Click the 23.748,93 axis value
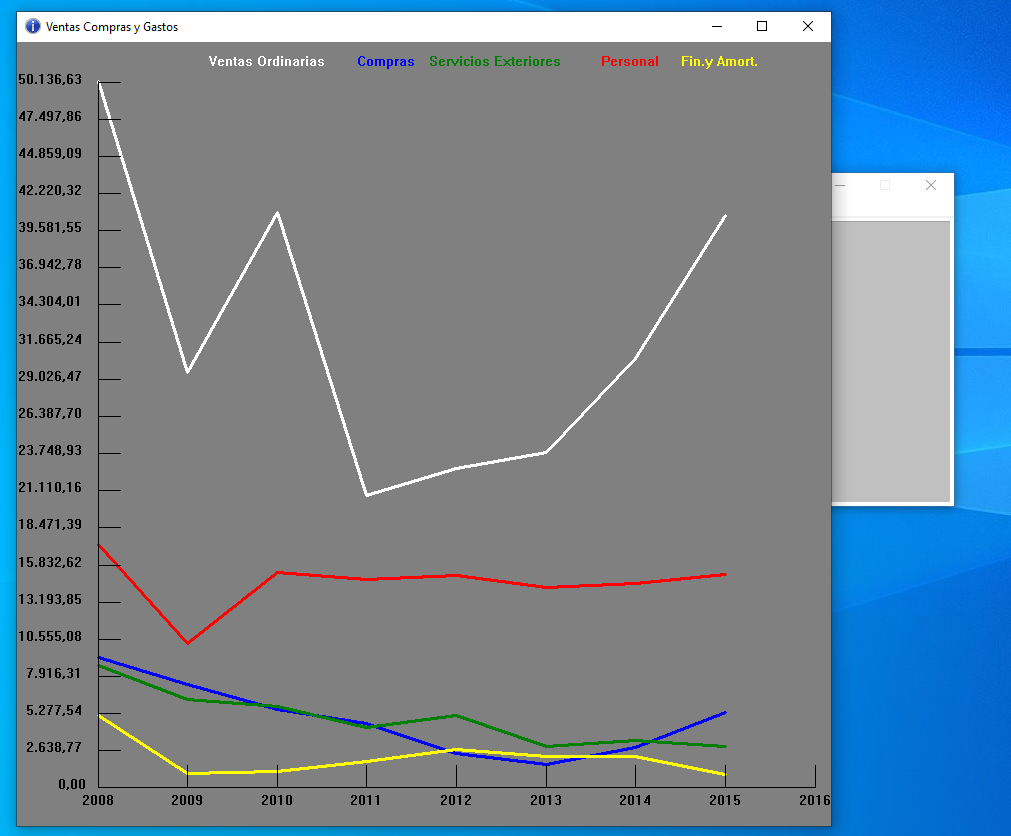 [50, 451]
